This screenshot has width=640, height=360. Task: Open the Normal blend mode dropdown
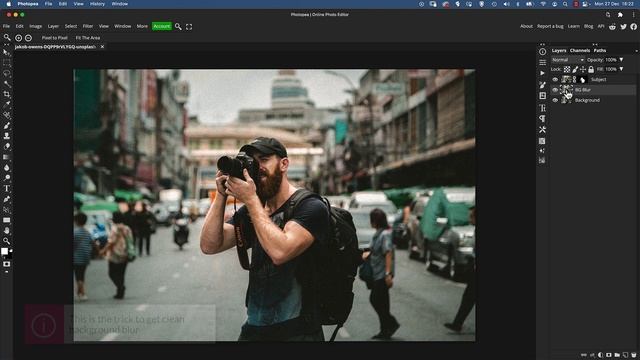(568, 60)
